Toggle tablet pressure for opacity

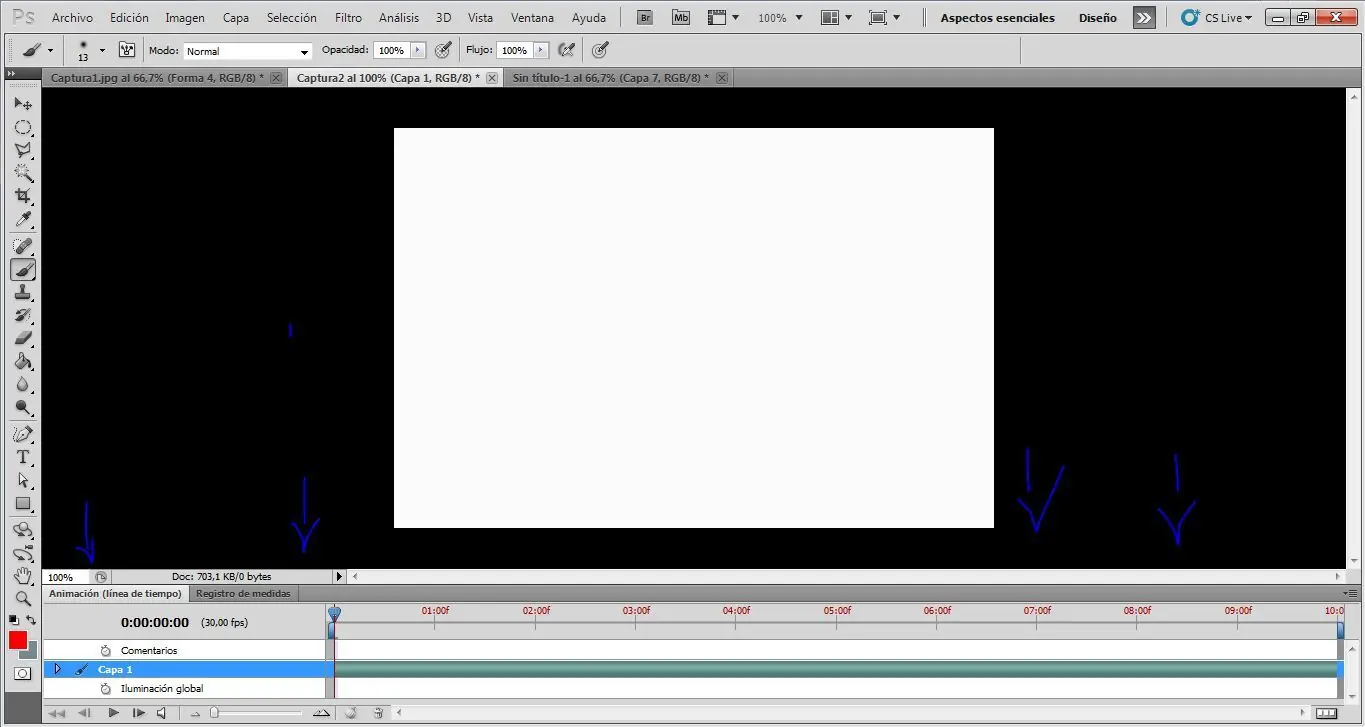point(443,50)
